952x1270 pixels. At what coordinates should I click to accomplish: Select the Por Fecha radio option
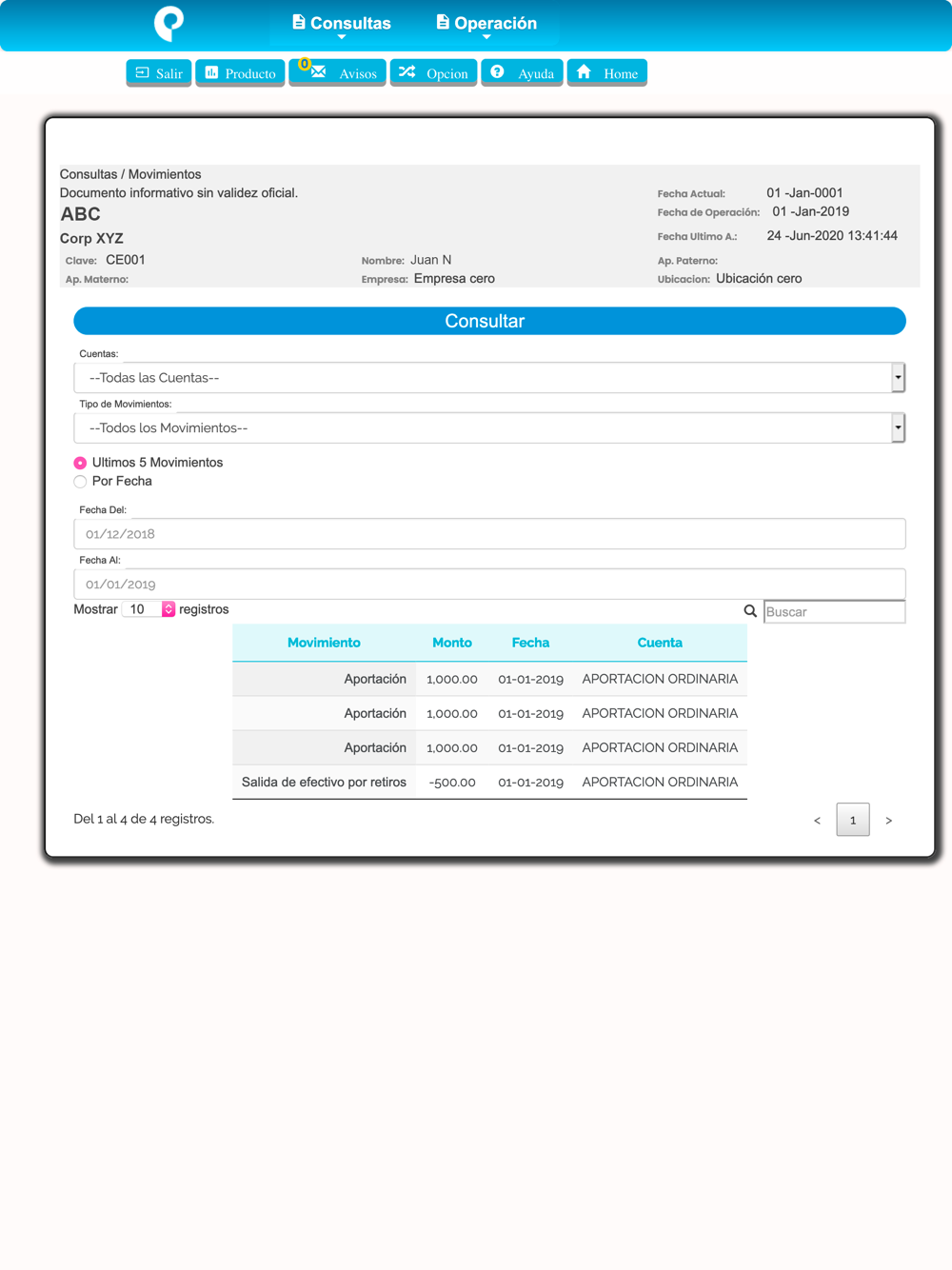coord(80,482)
